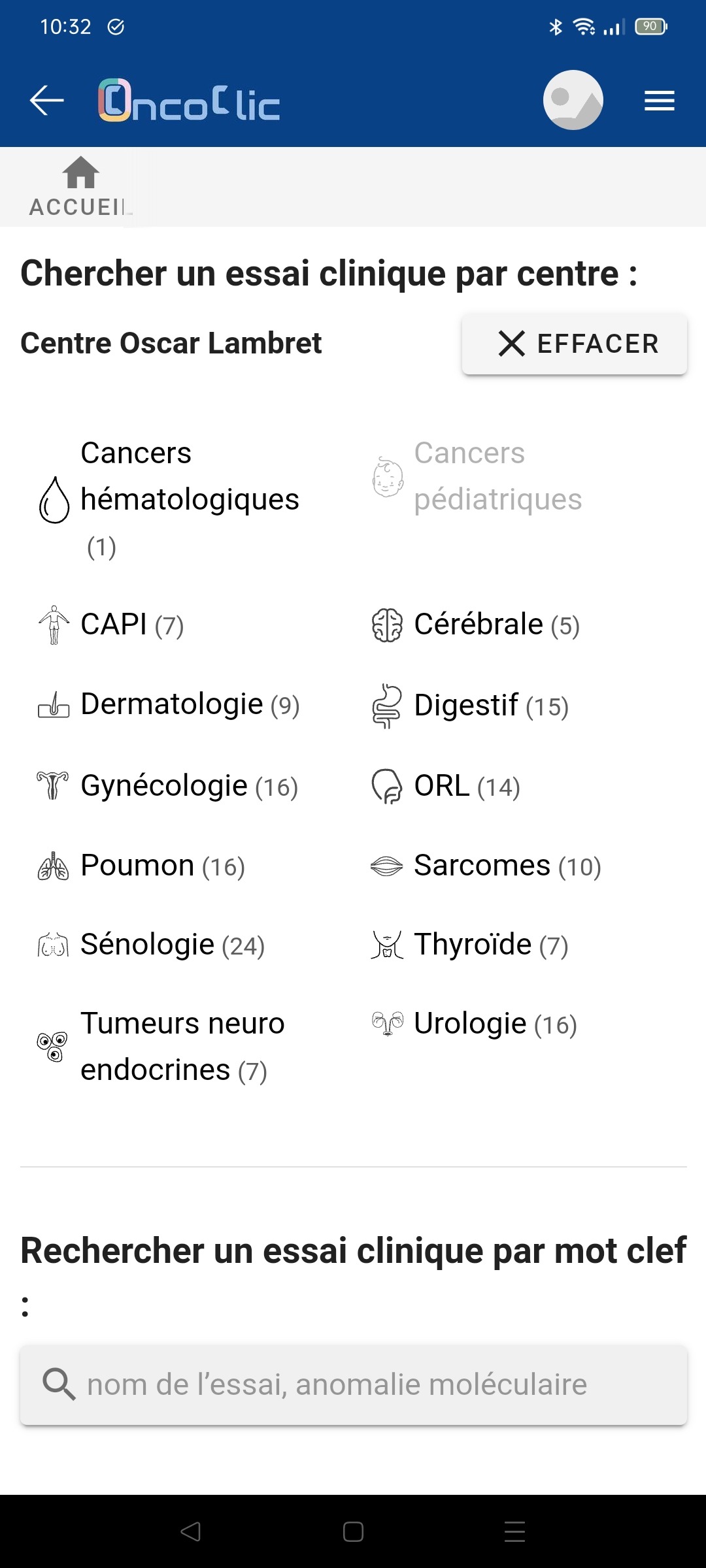Tap the Urologie kidneys icon
The width and height of the screenshot is (706, 1568).
point(387,1024)
